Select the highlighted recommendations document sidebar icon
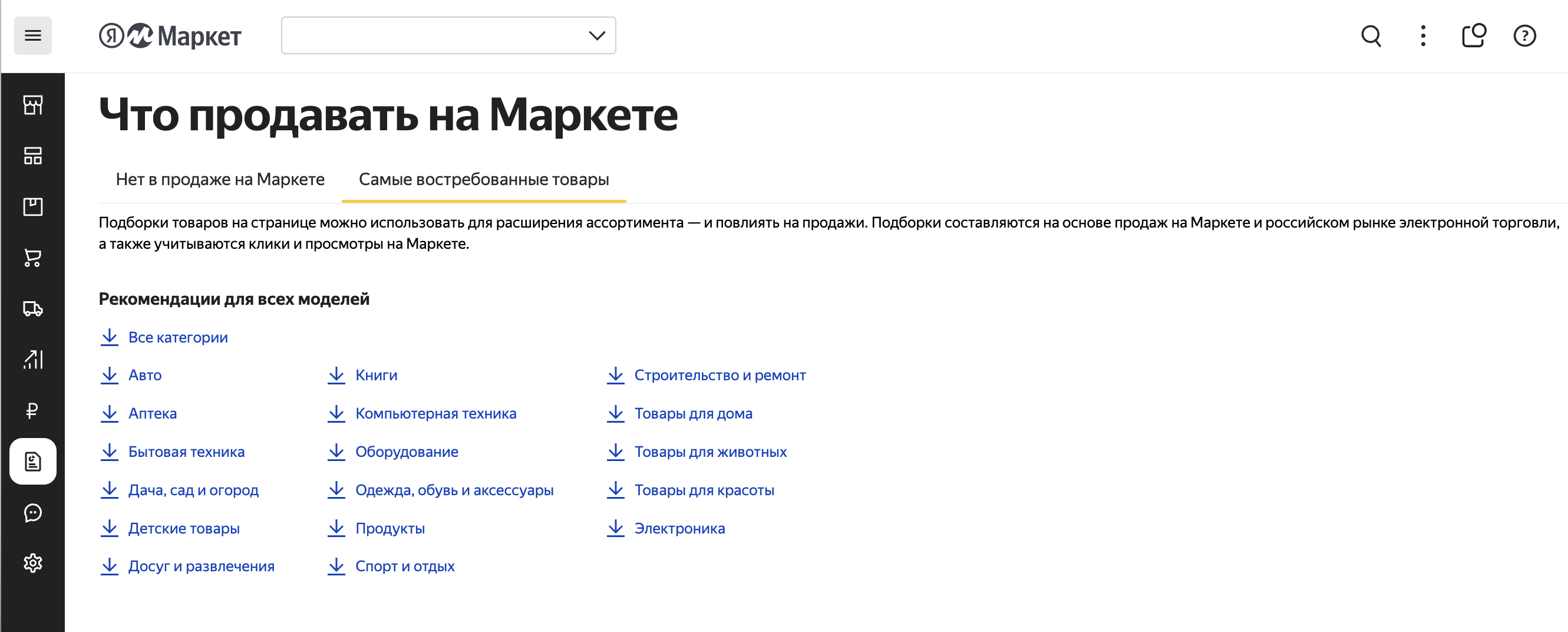 tap(33, 462)
